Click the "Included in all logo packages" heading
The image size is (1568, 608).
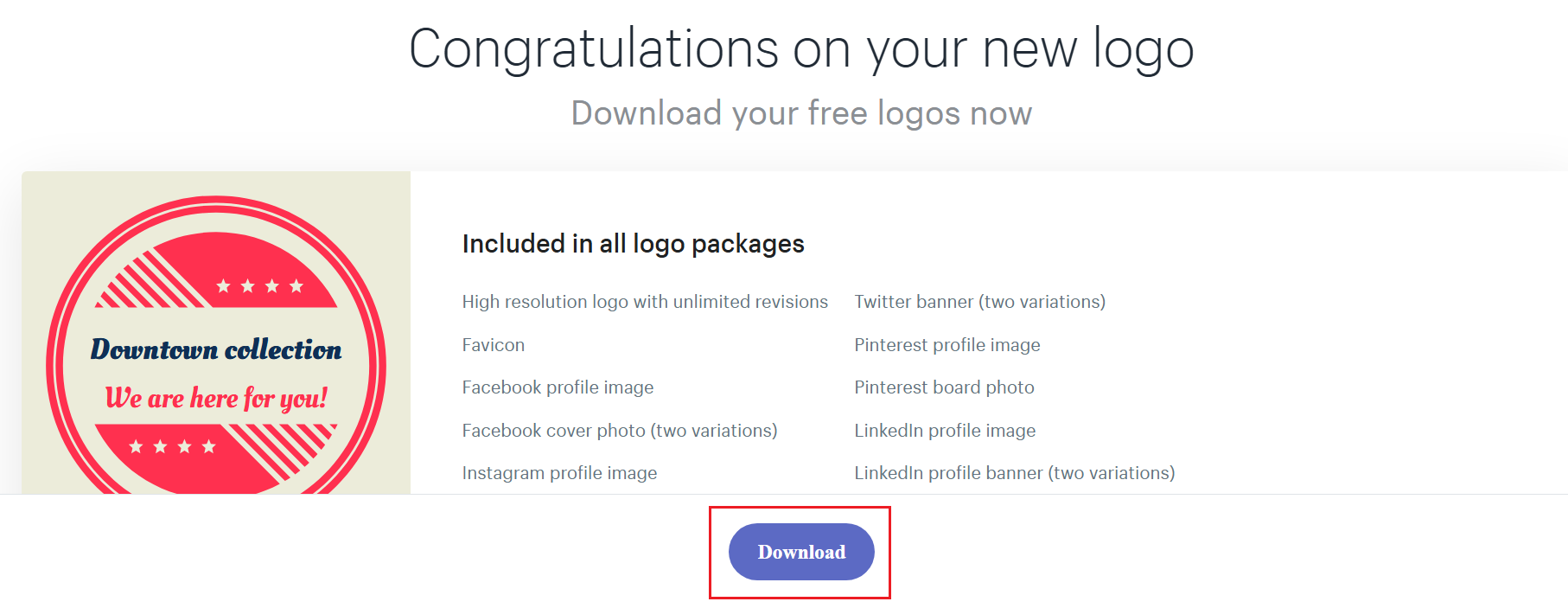633,244
